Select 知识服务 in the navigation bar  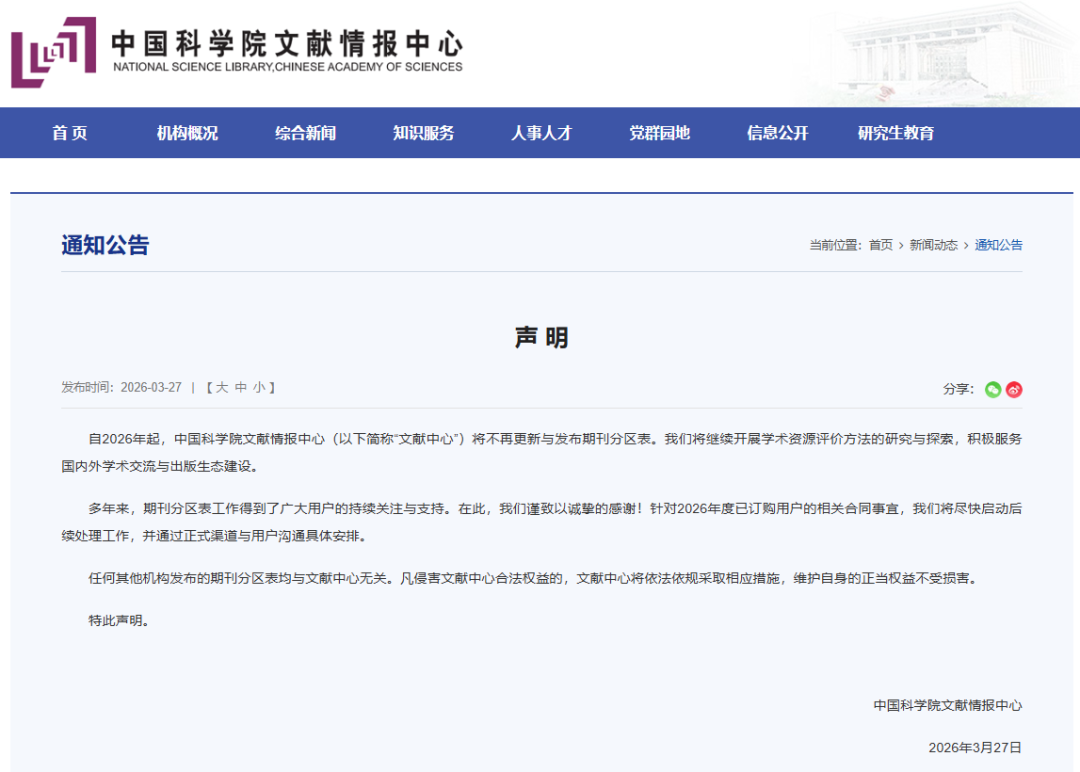pyautogui.click(x=424, y=133)
